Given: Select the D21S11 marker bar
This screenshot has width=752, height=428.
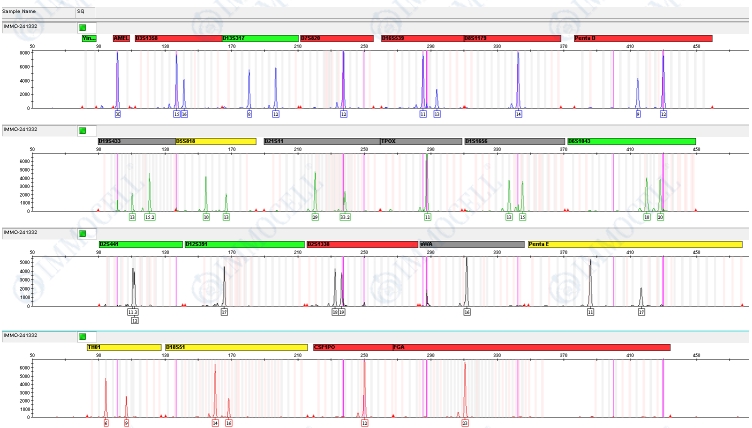Looking at the screenshot, I should [x=322, y=142].
